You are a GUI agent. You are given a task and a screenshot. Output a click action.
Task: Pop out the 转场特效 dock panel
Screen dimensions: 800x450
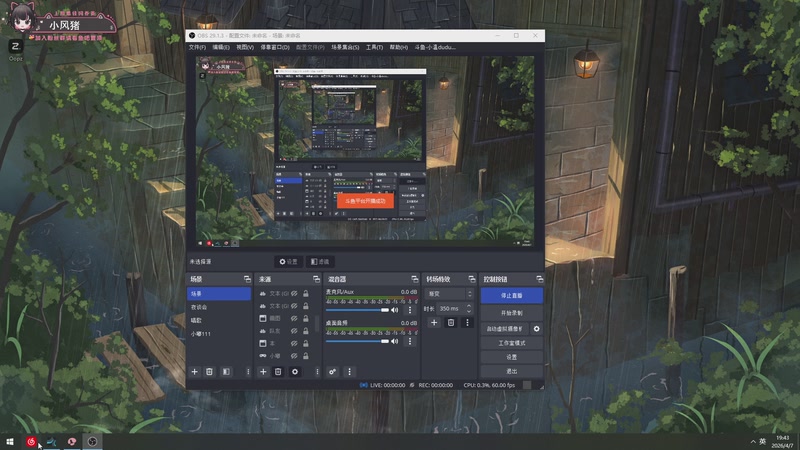click(x=471, y=279)
